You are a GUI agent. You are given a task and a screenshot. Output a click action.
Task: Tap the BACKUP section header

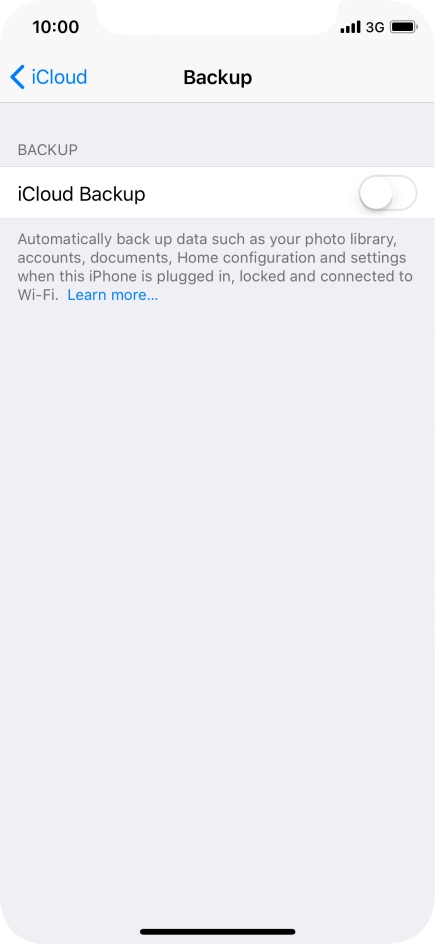click(x=48, y=150)
